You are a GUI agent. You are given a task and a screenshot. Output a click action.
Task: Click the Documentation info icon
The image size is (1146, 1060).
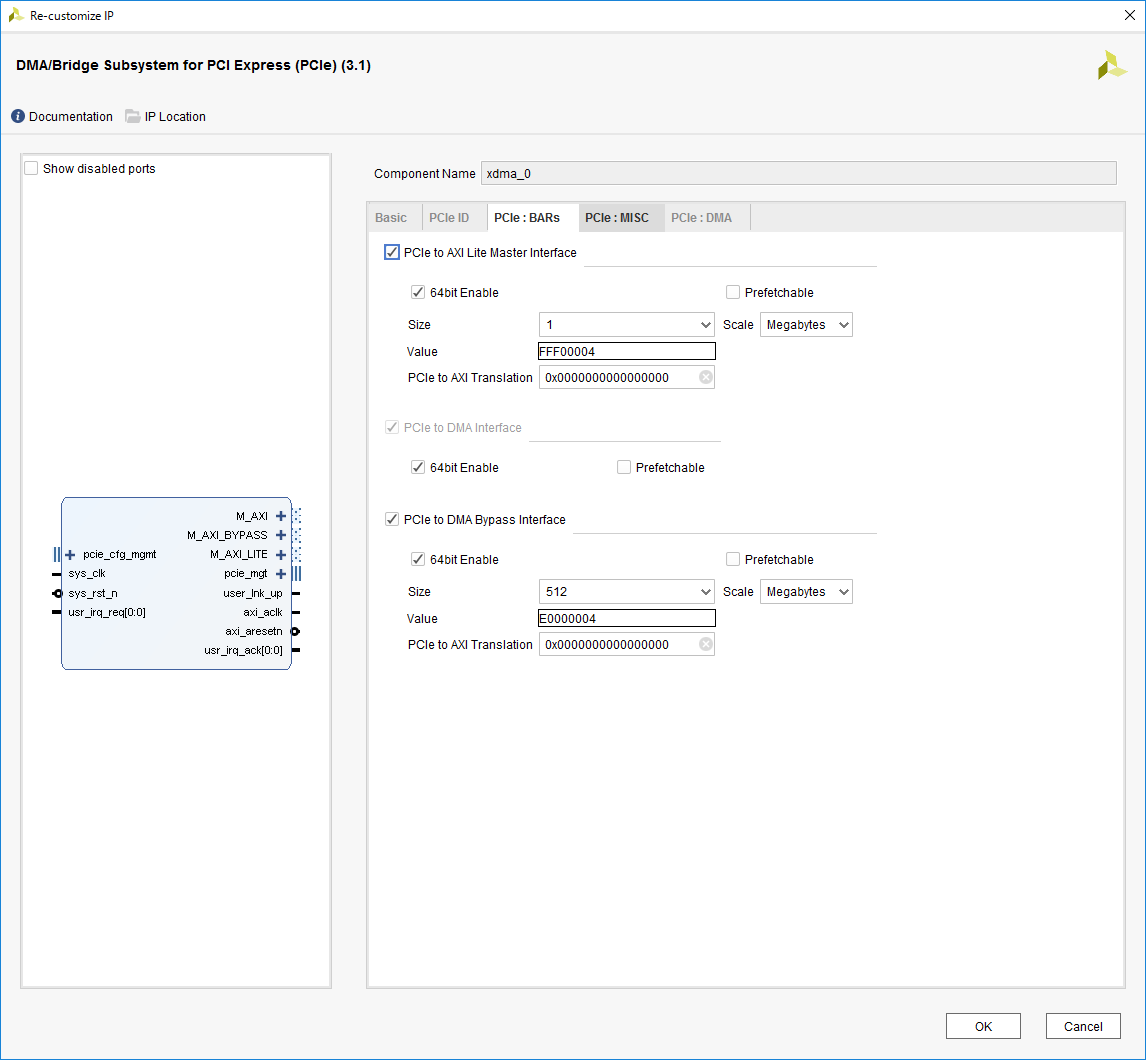[18, 117]
